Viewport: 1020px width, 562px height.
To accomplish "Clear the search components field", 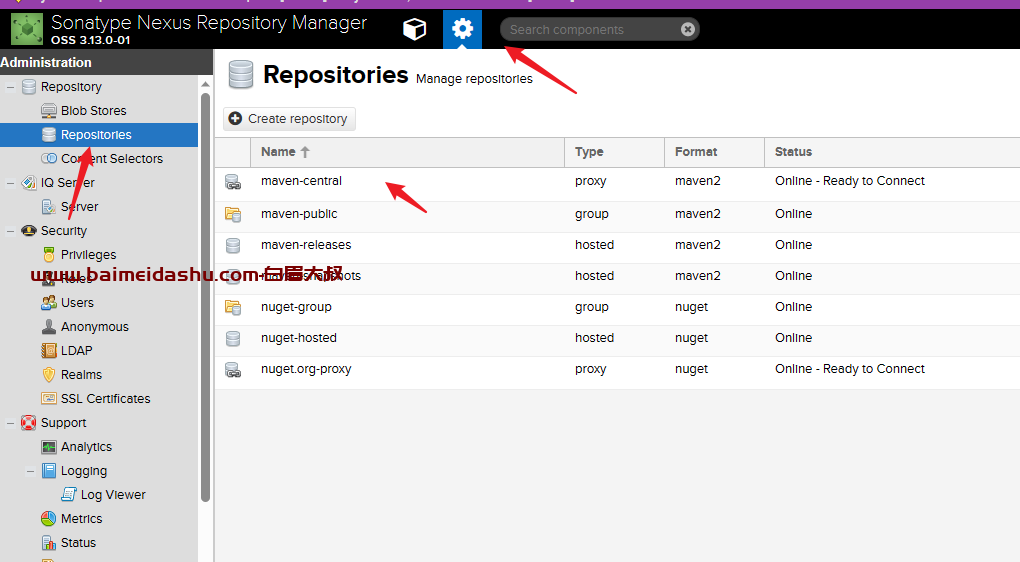I will pyautogui.click(x=688, y=29).
